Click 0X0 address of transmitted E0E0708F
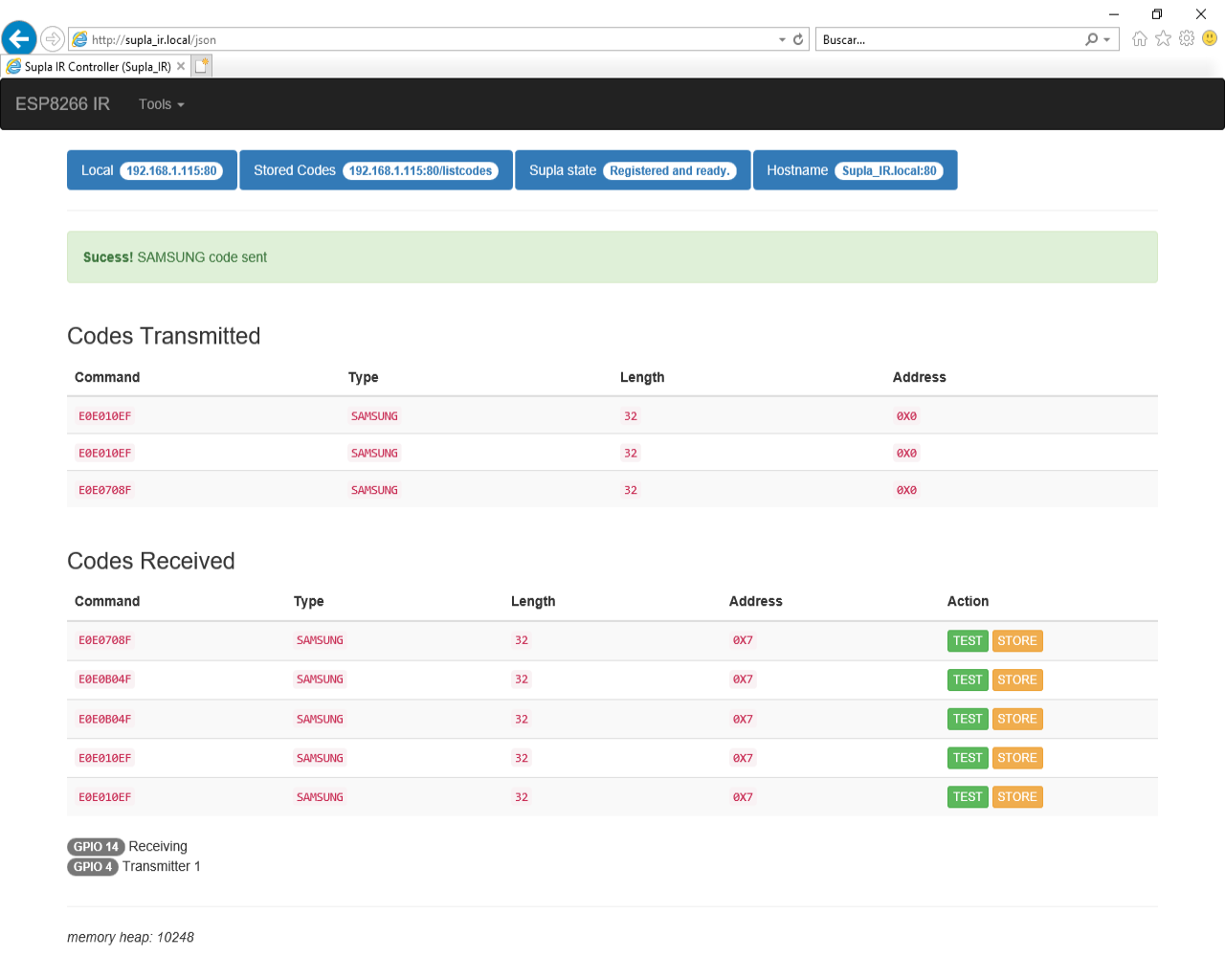The height and width of the screenshot is (980, 1225). click(x=906, y=490)
